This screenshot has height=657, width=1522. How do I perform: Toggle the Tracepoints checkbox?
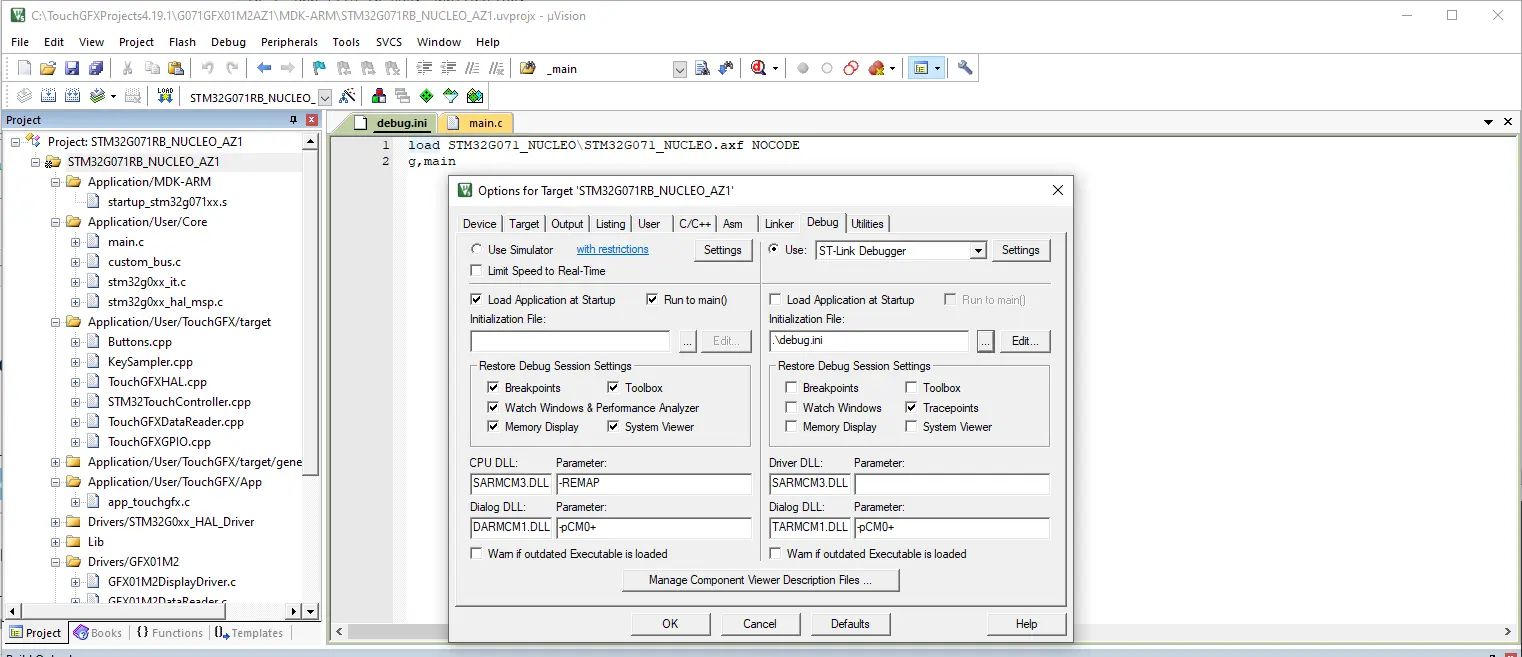(911, 408)
